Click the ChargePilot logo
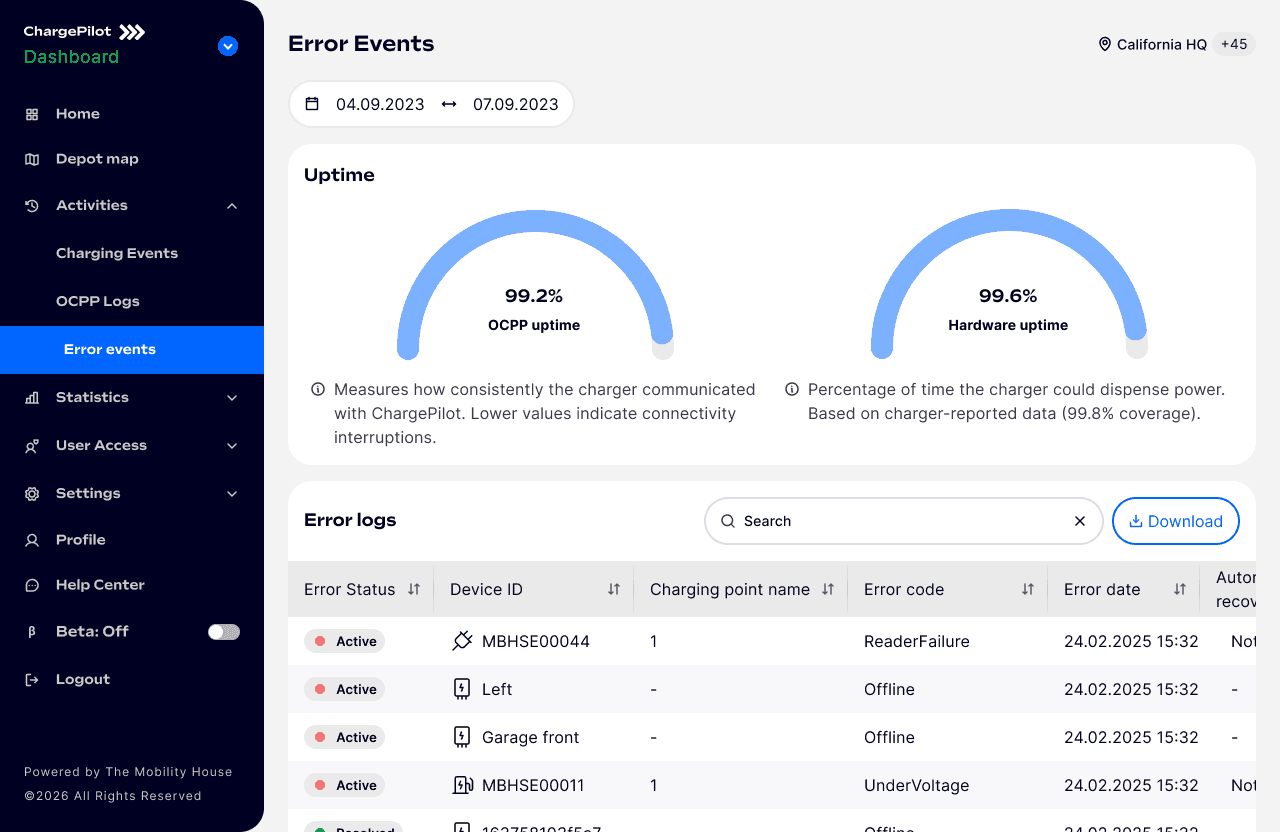The width and height of the screenshot is (1280, 832). click(x=85, y=32)
